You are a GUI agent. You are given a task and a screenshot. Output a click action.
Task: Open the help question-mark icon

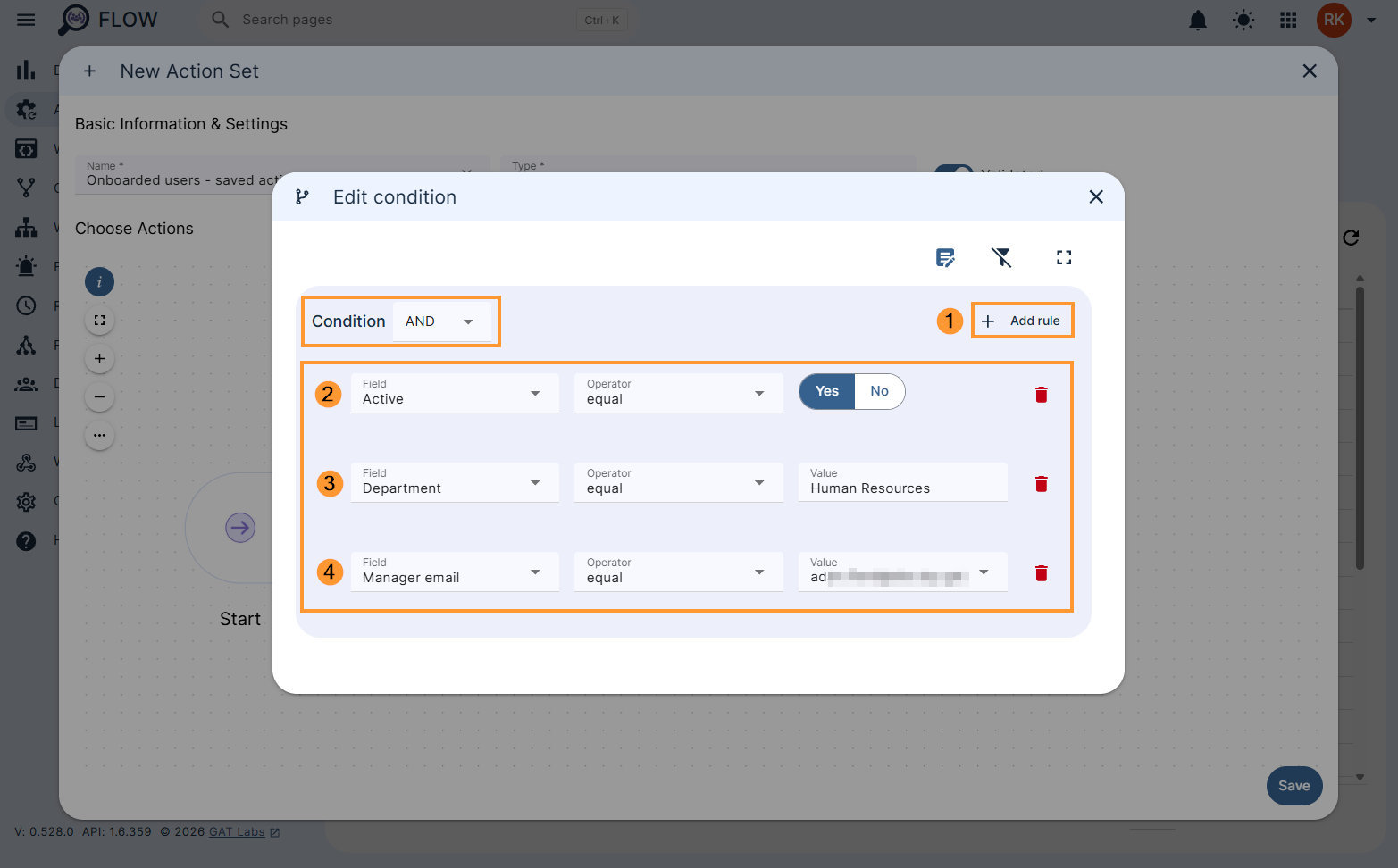26,541
